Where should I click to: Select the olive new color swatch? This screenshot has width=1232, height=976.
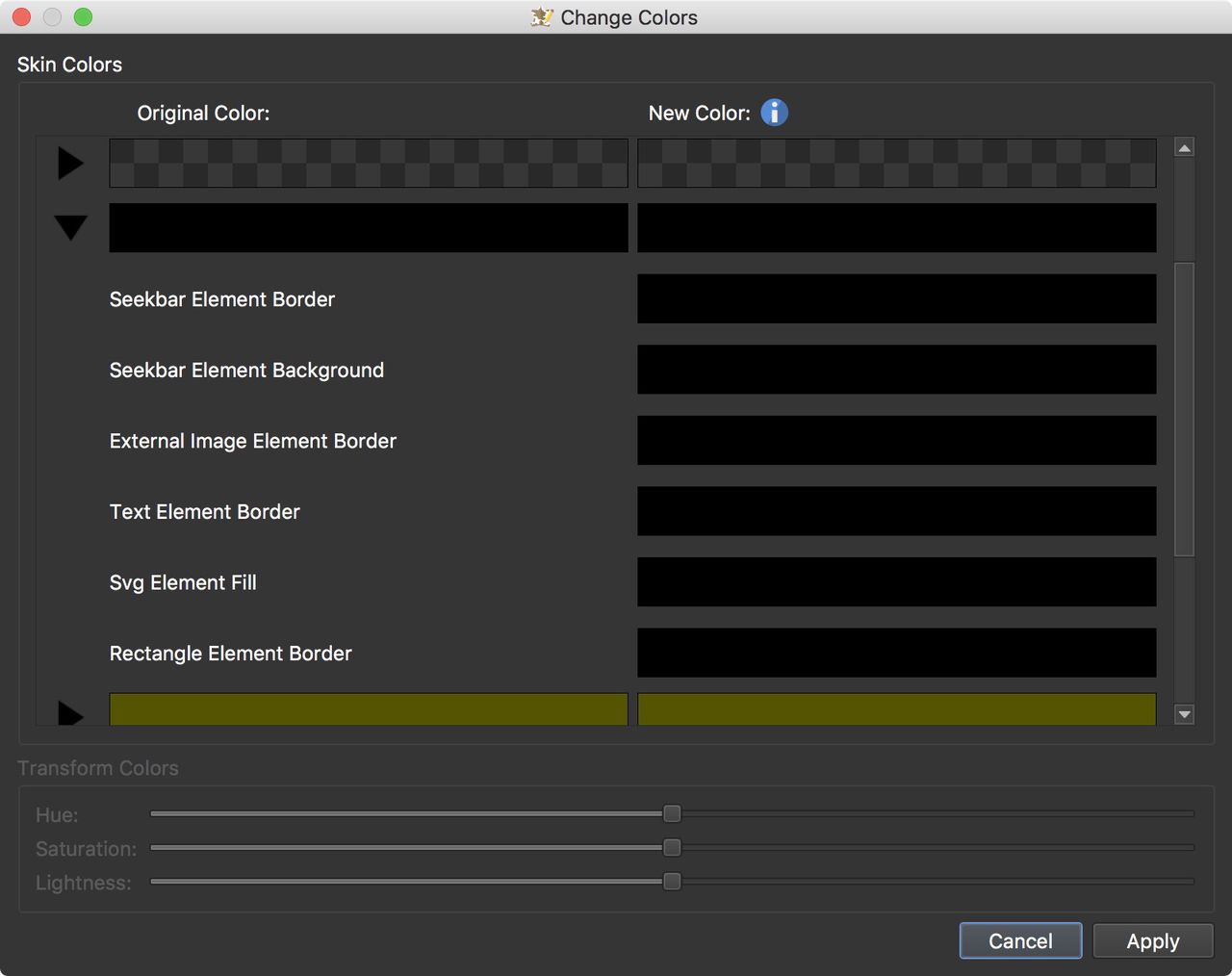tap(896, 710)
